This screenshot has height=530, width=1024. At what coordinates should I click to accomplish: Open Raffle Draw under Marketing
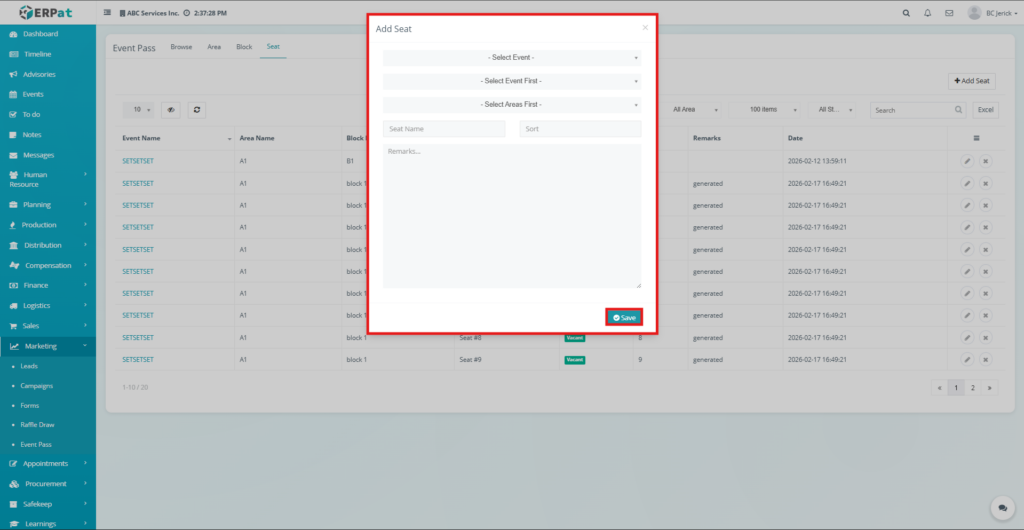pyautogui.click(x=37, y=425)
